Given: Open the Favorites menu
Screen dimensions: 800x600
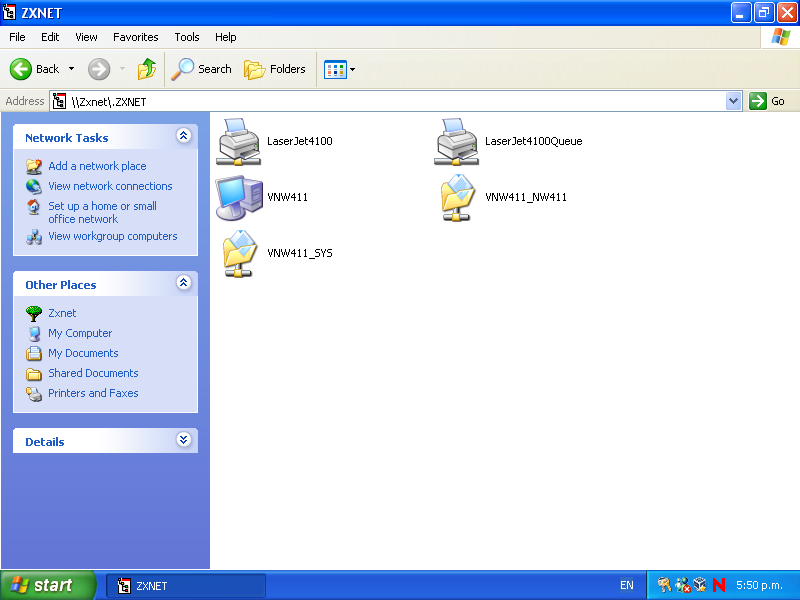Looking at the screenshot, I should coord(136,37).
